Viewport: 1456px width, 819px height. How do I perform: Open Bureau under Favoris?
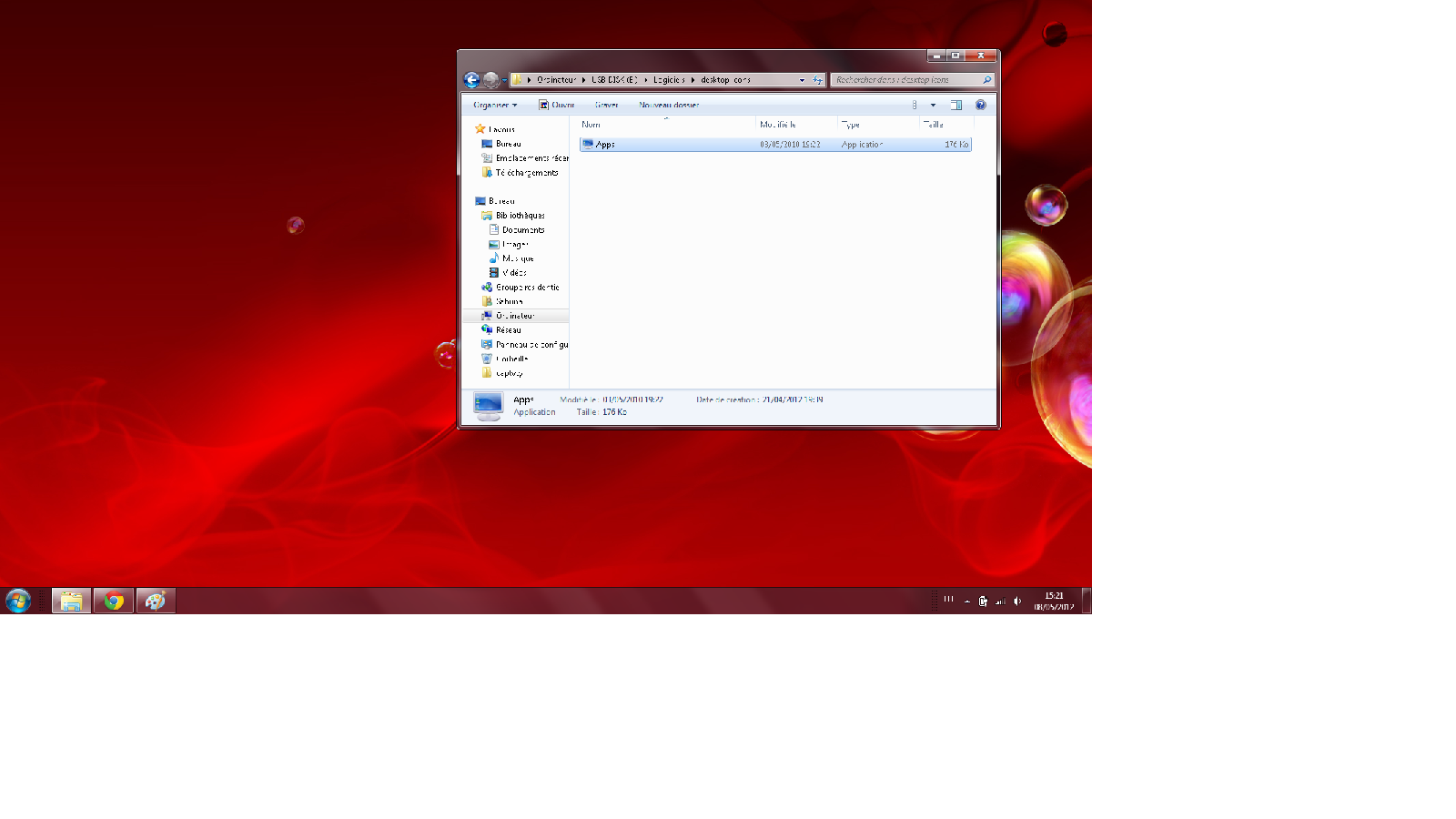501,144
